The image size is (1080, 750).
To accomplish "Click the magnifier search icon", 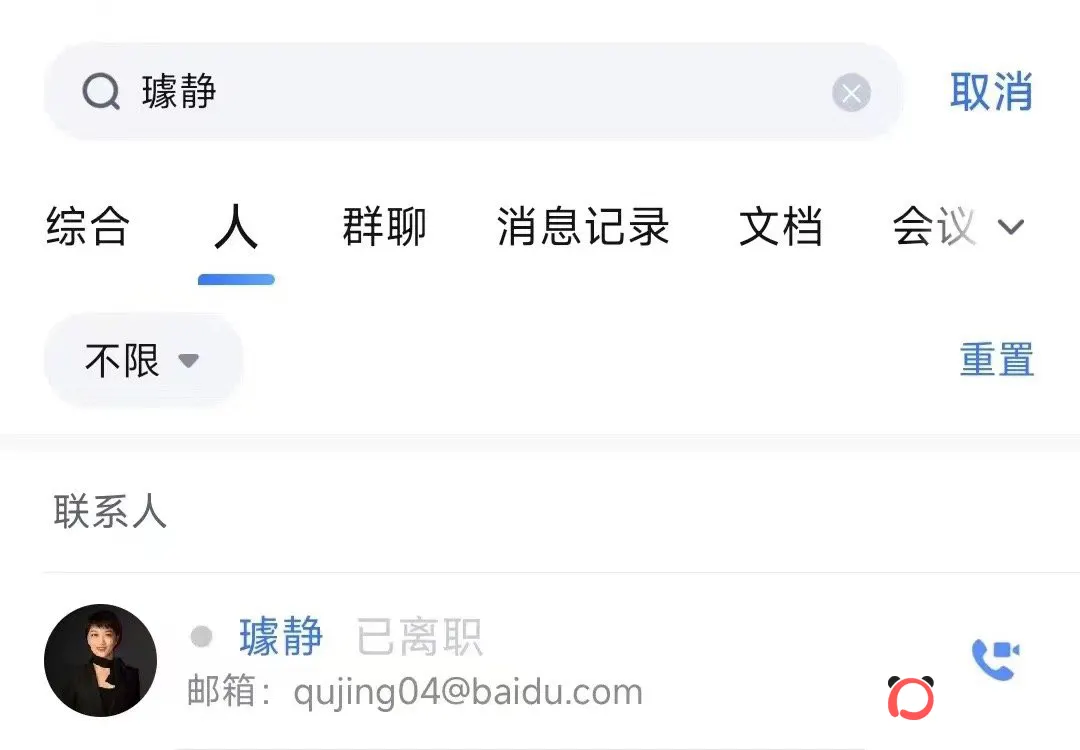I will click(x=101, y=92).
